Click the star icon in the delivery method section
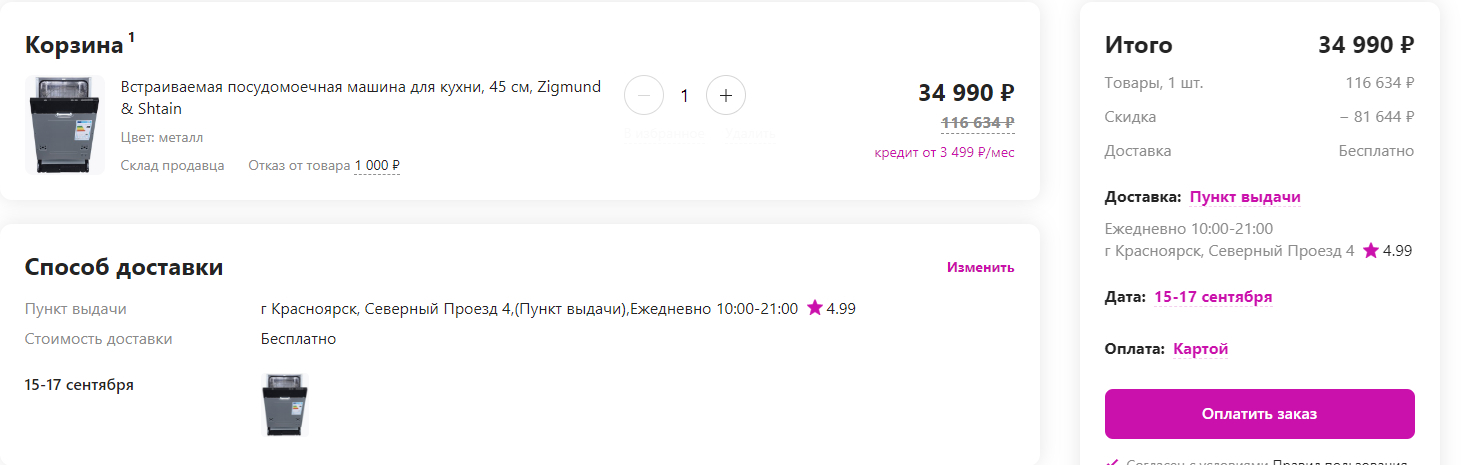 coord(814,309)
